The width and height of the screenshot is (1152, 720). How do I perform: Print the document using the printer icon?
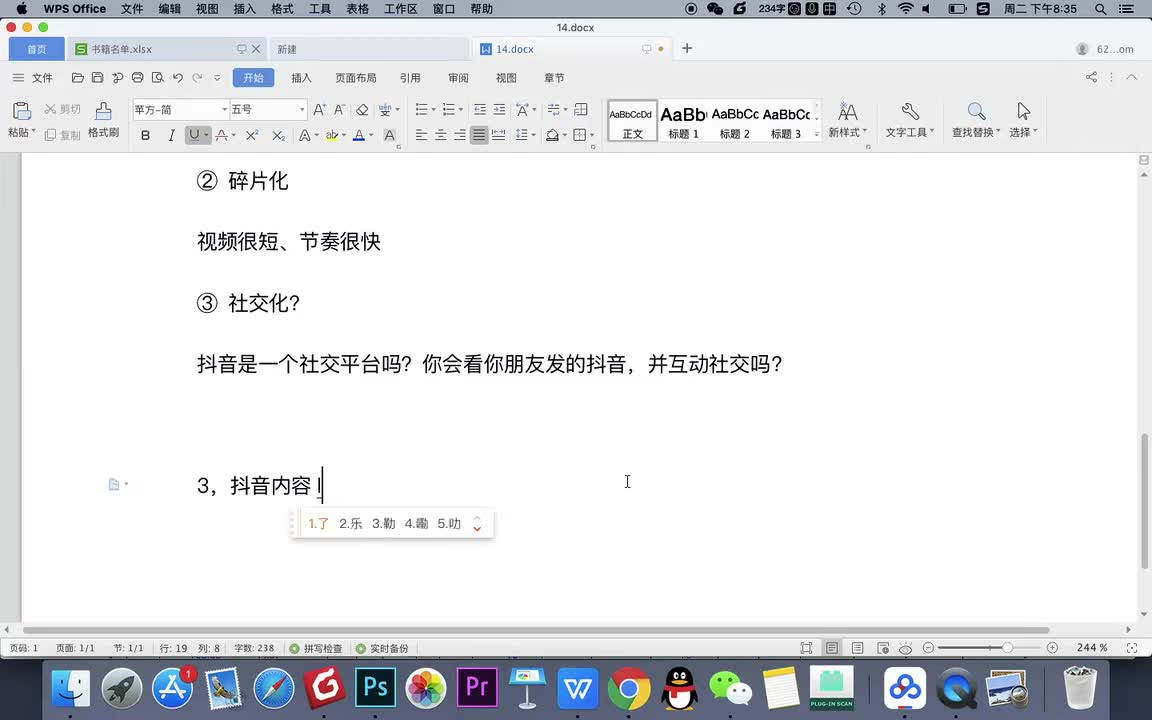[x=137, y=77]
